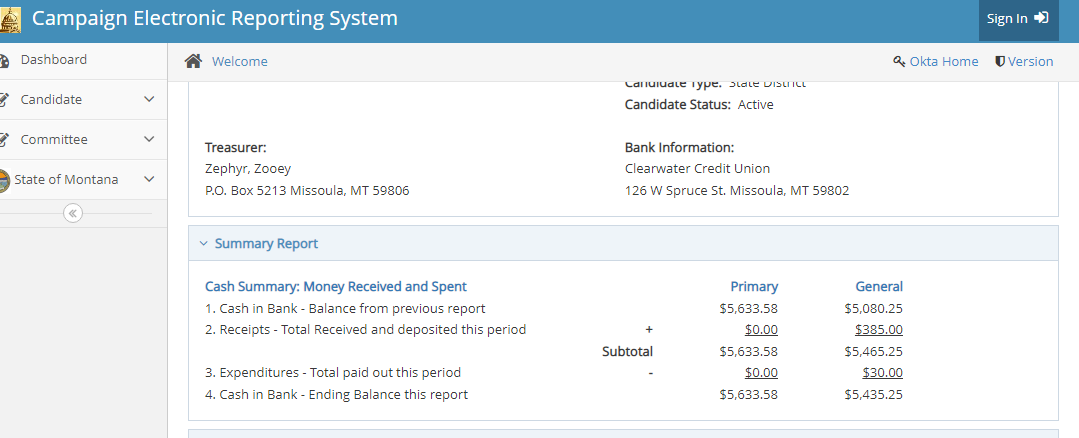1079x438 pixels.
Task: Click the Summary Report panel title
Action: (266, 243)
